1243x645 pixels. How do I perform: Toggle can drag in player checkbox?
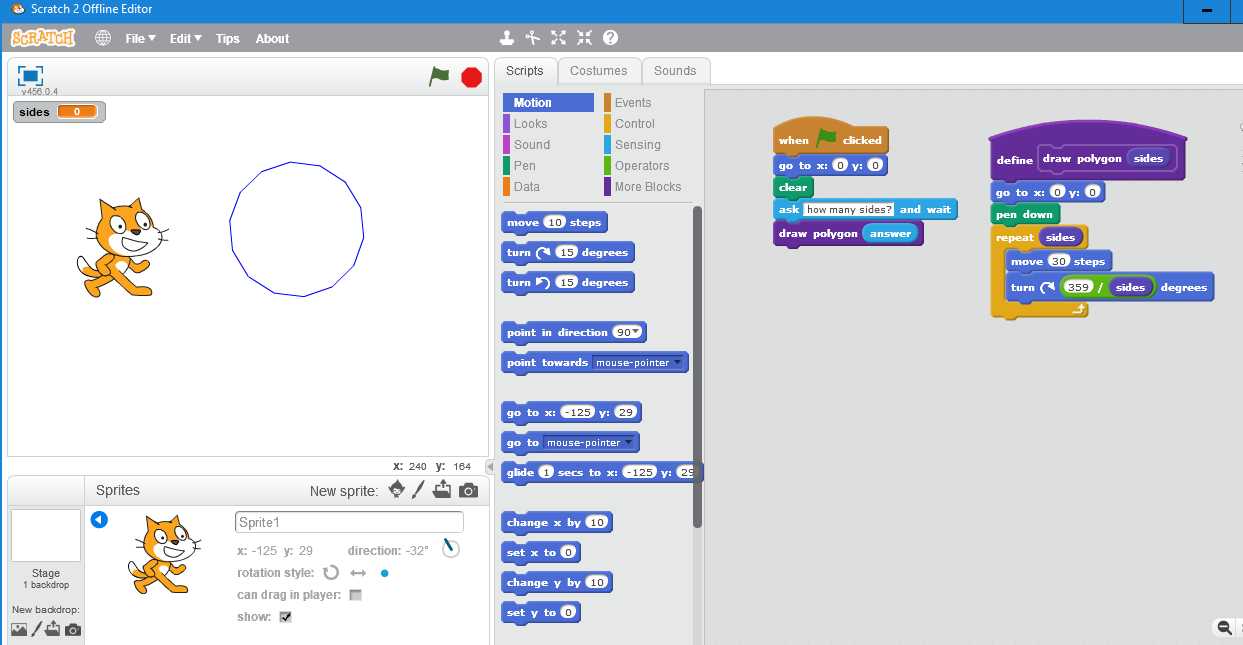pyautogui.click(x=355, y=595)
